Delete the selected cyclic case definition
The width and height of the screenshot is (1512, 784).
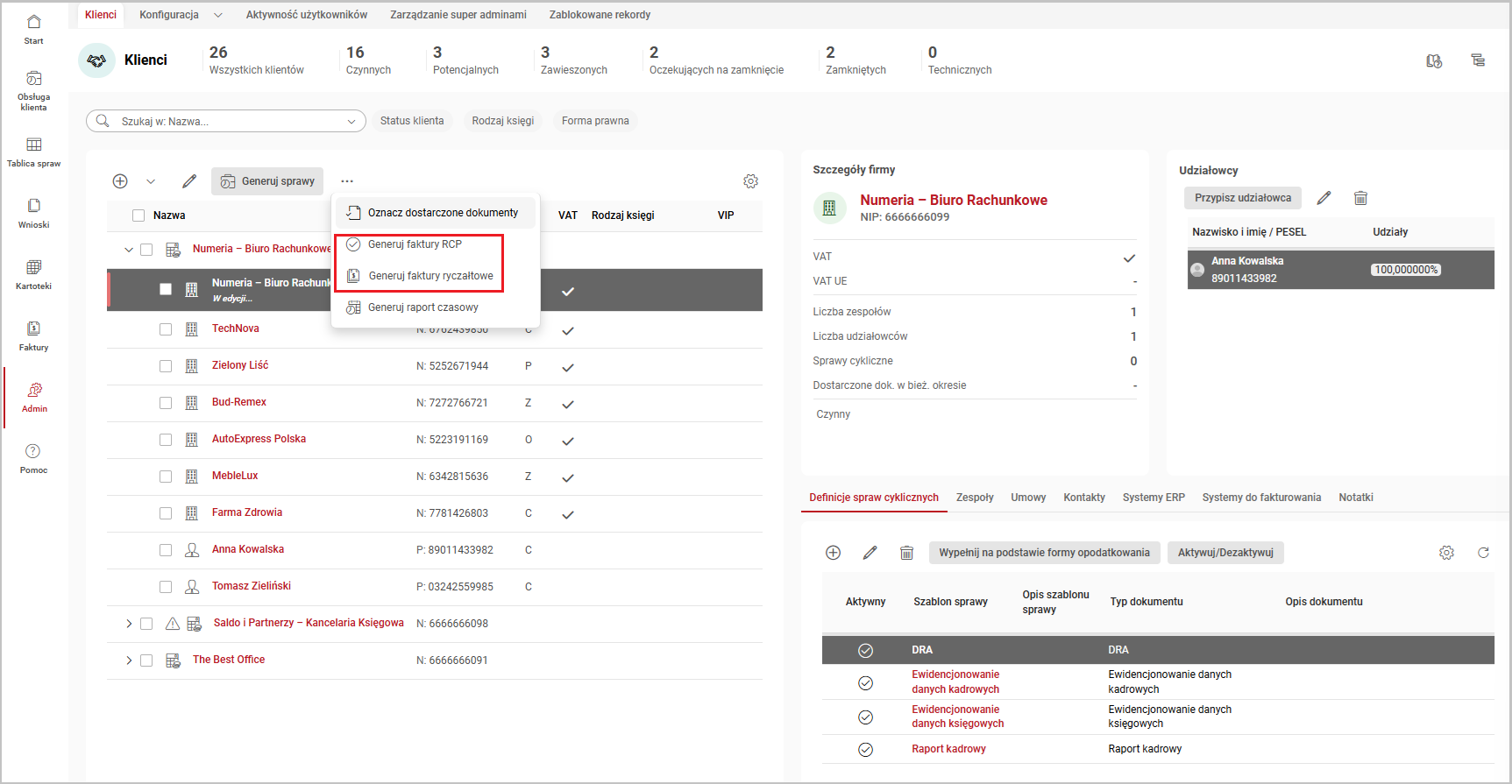[906, 553]
